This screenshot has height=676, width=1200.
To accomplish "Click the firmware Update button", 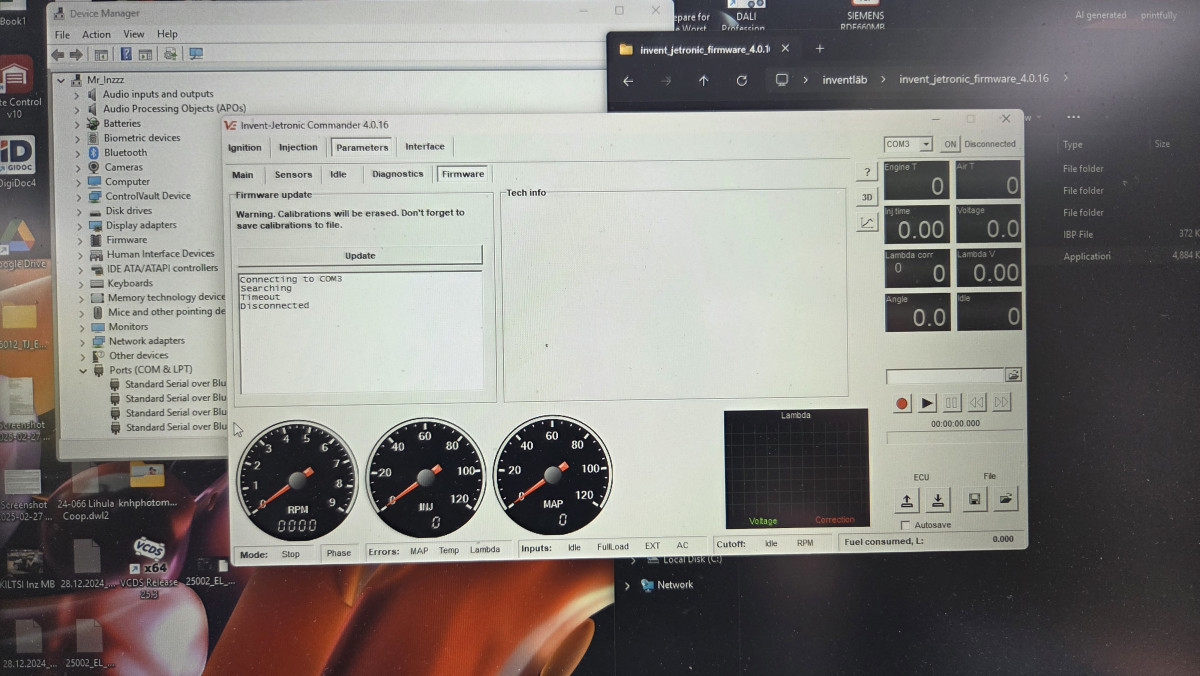I will pos(360,255).
